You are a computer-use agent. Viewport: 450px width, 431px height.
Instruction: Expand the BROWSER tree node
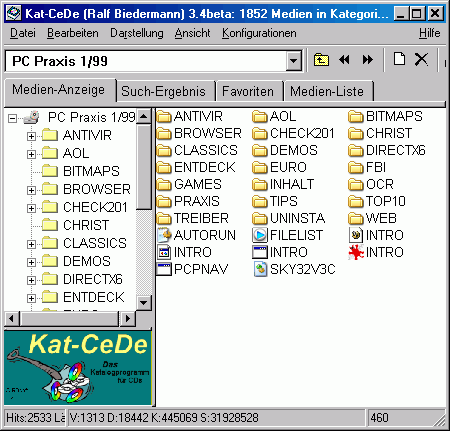(x=31, y=190)
